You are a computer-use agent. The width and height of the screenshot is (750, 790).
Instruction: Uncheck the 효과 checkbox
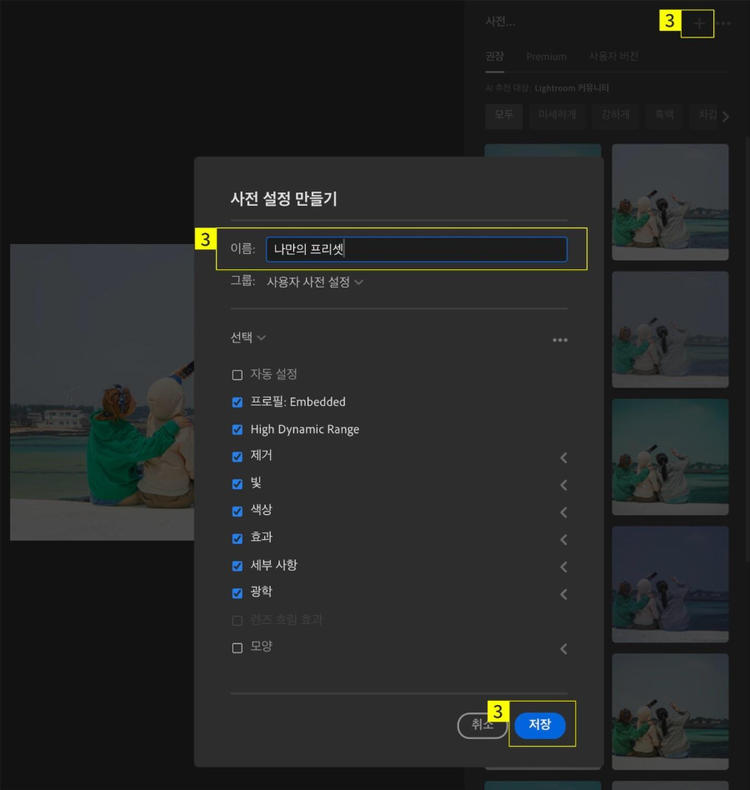pyautogui.click(x=237, y=539)
